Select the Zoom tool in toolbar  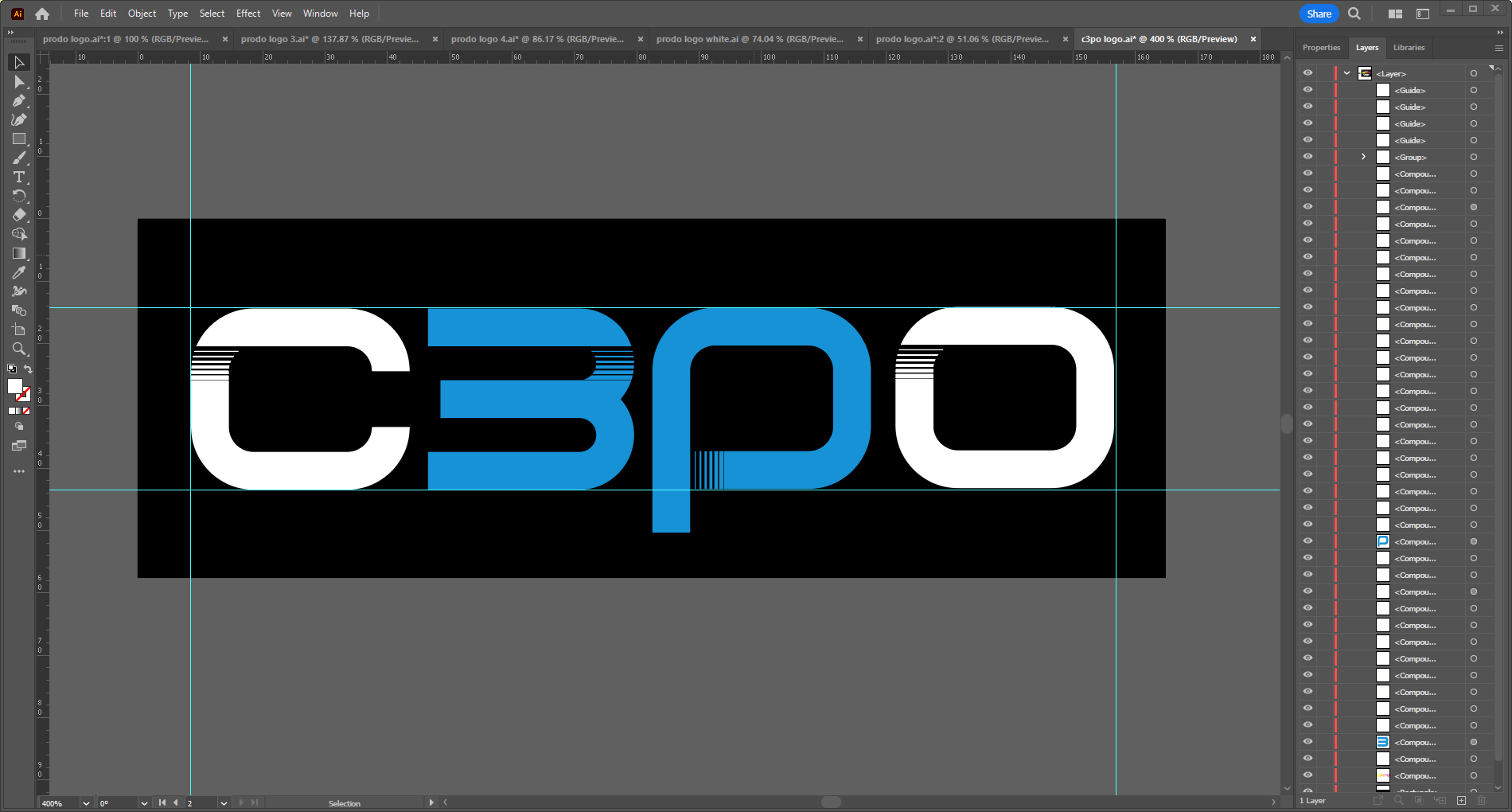tap(19, 349)
